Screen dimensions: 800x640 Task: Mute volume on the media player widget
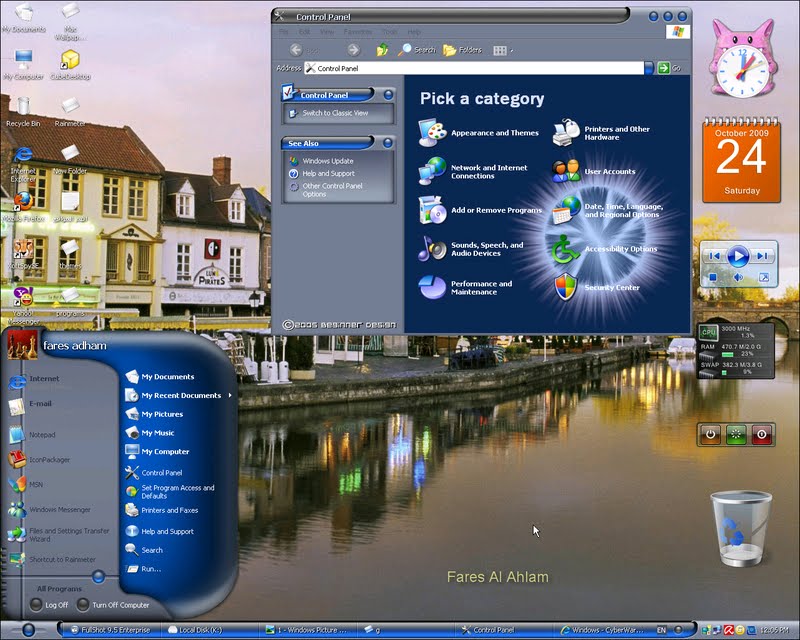[738, 277]
